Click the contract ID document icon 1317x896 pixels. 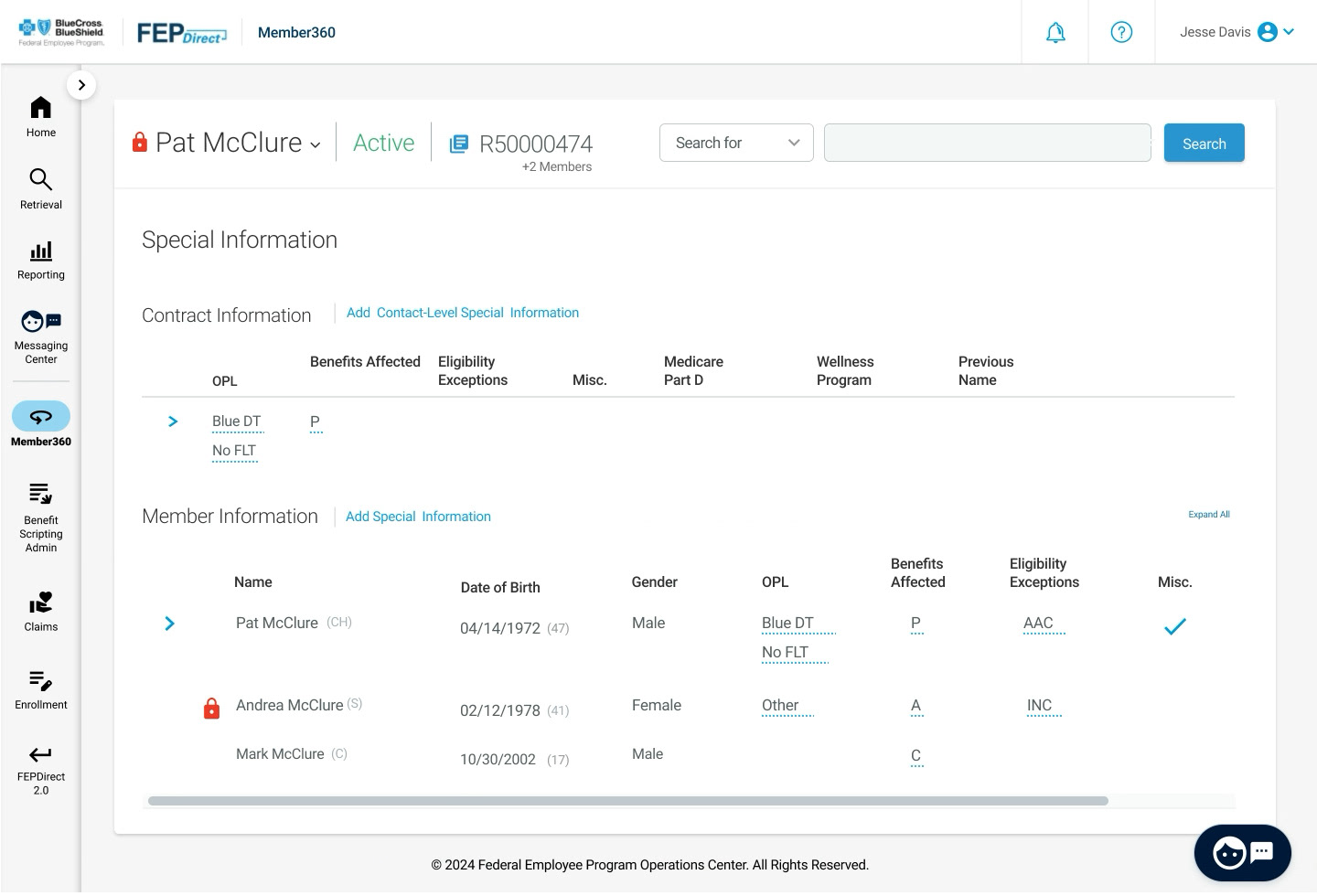tap(459, 144)
